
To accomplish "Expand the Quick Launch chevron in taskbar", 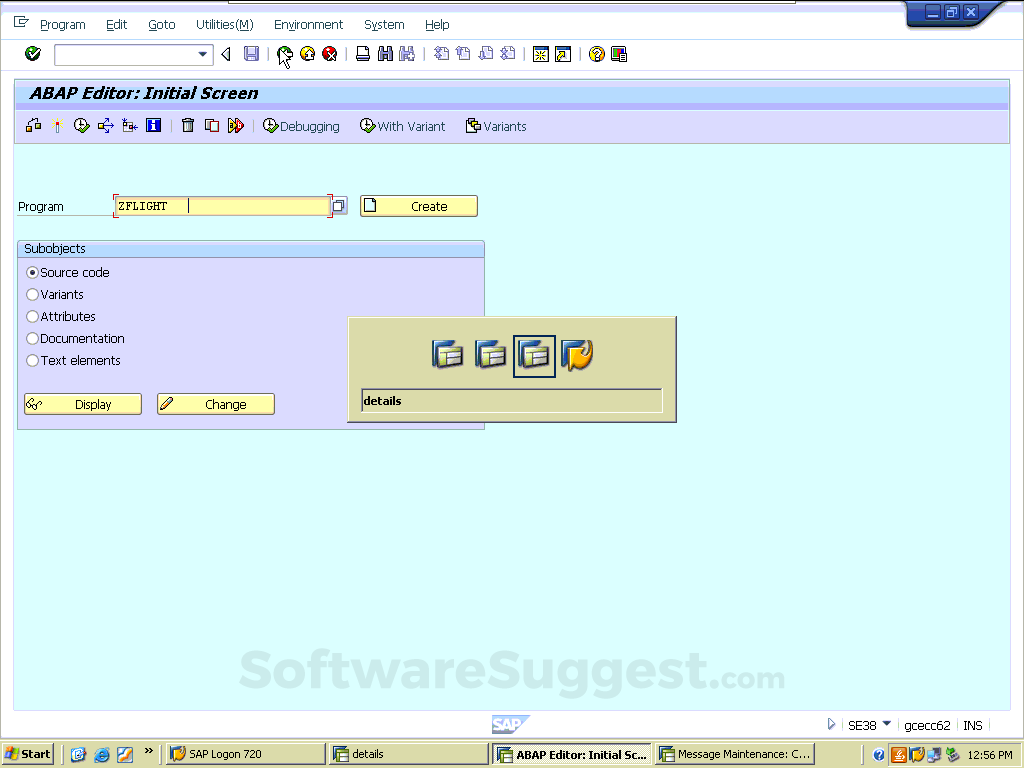I will [x=148, y=751].
